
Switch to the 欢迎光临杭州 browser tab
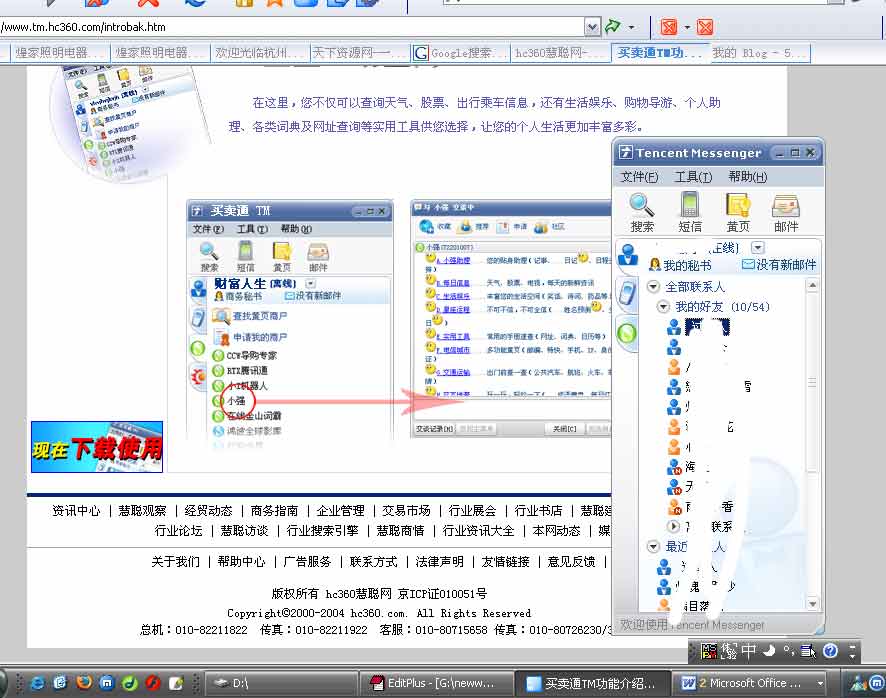click(x=260, y=53)
